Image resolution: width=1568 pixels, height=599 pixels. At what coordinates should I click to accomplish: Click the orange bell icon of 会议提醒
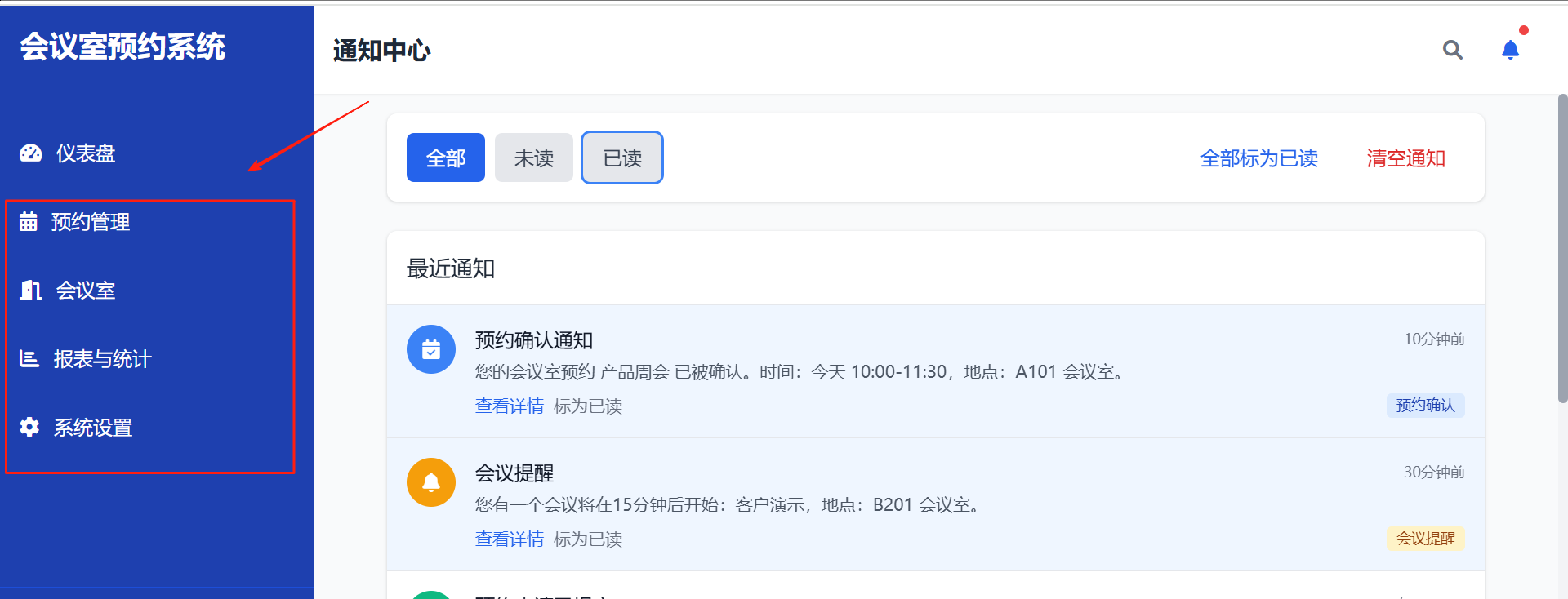point(431,482)
